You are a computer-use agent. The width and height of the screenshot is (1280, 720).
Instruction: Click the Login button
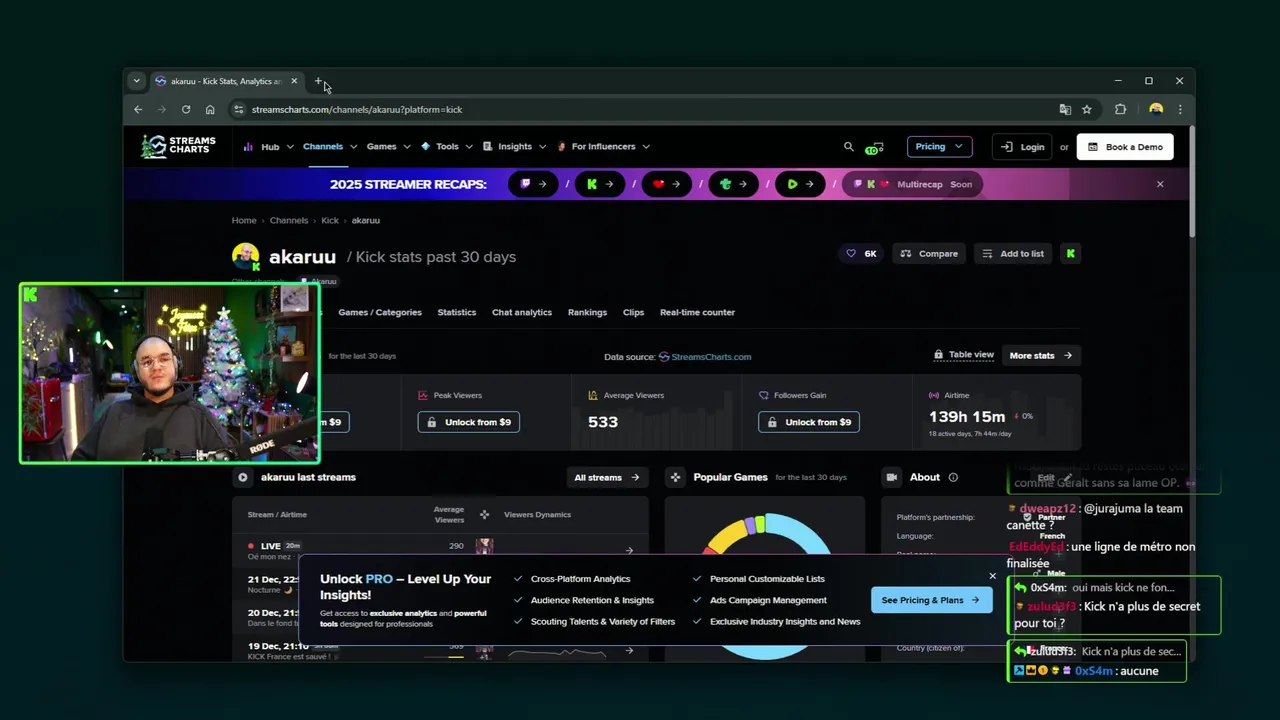pyautogui.click(x=1023, y=147)
